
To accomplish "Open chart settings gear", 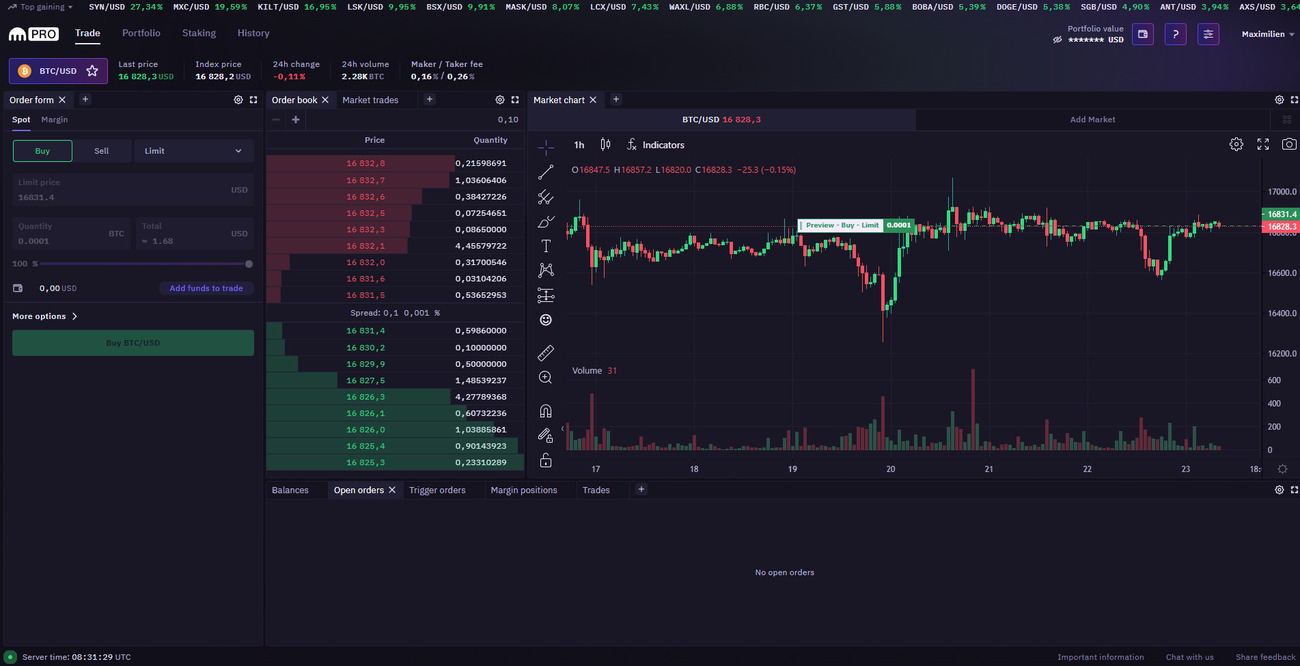I will (1236, 144).
